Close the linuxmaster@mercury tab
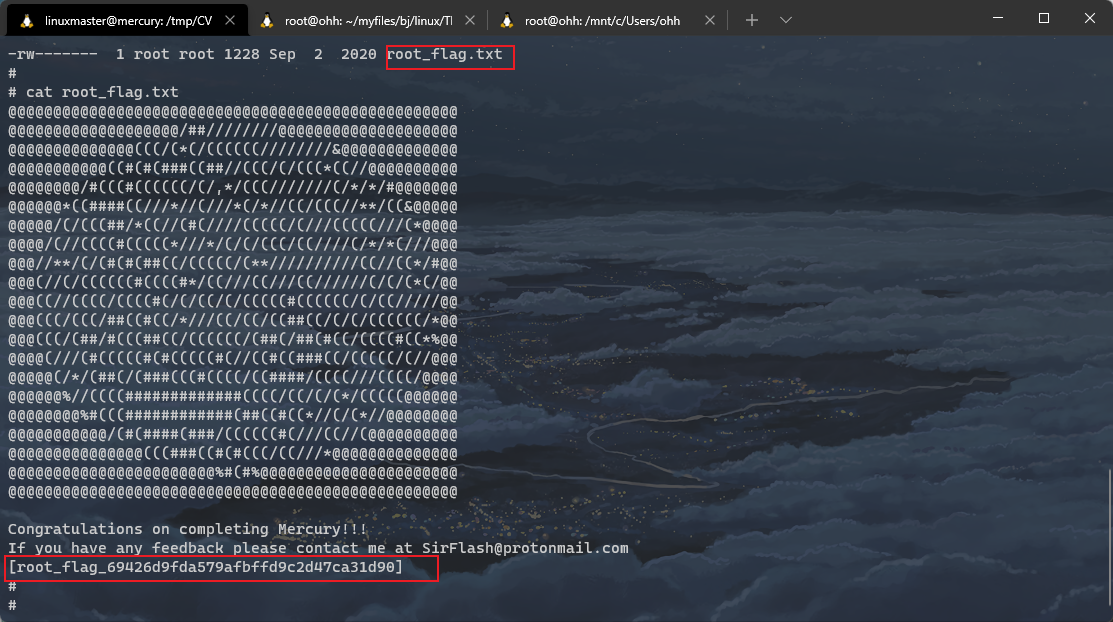 (230, 21)
